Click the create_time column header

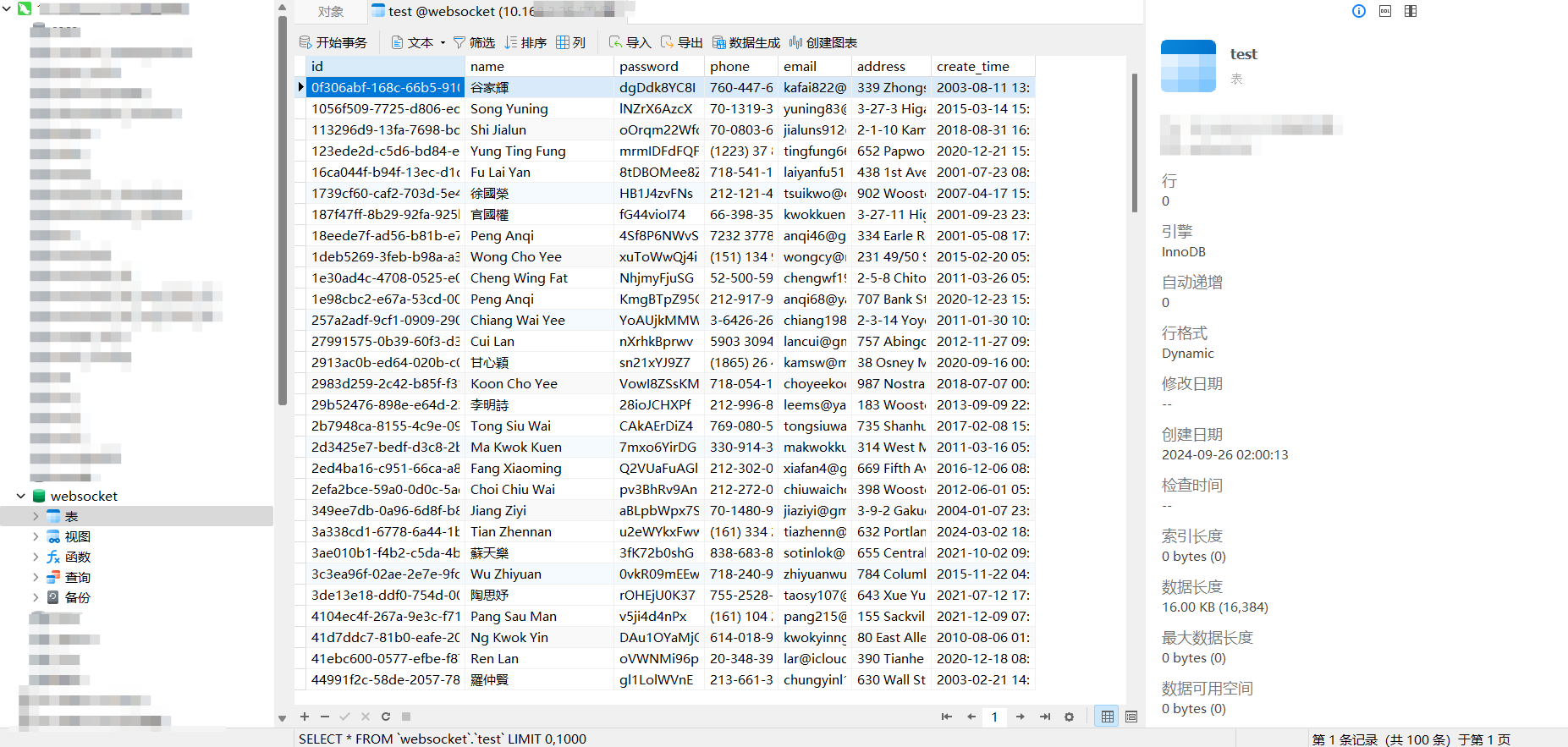tap(982, 66)
